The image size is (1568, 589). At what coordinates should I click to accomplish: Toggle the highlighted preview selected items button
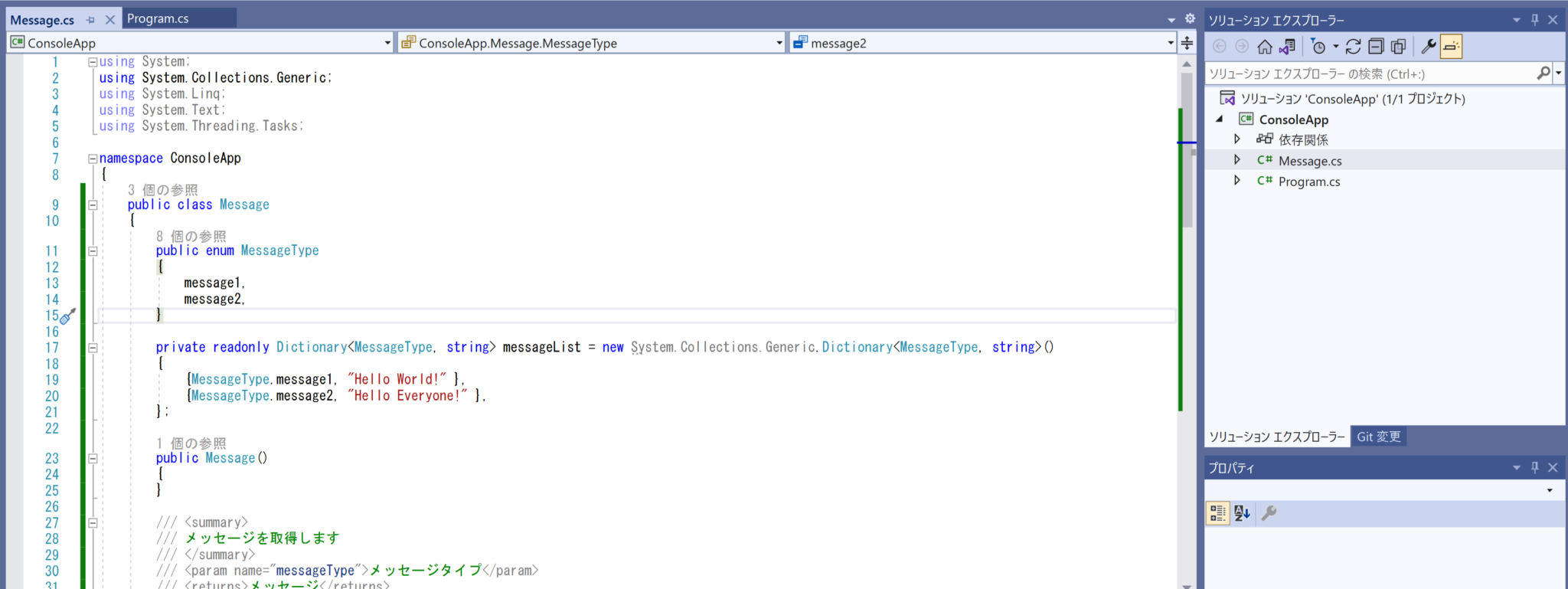click(x=1451, y=47)
